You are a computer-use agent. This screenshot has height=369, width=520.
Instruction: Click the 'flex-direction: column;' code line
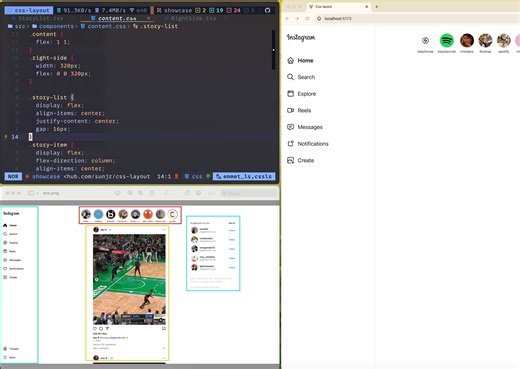[75, 161]
